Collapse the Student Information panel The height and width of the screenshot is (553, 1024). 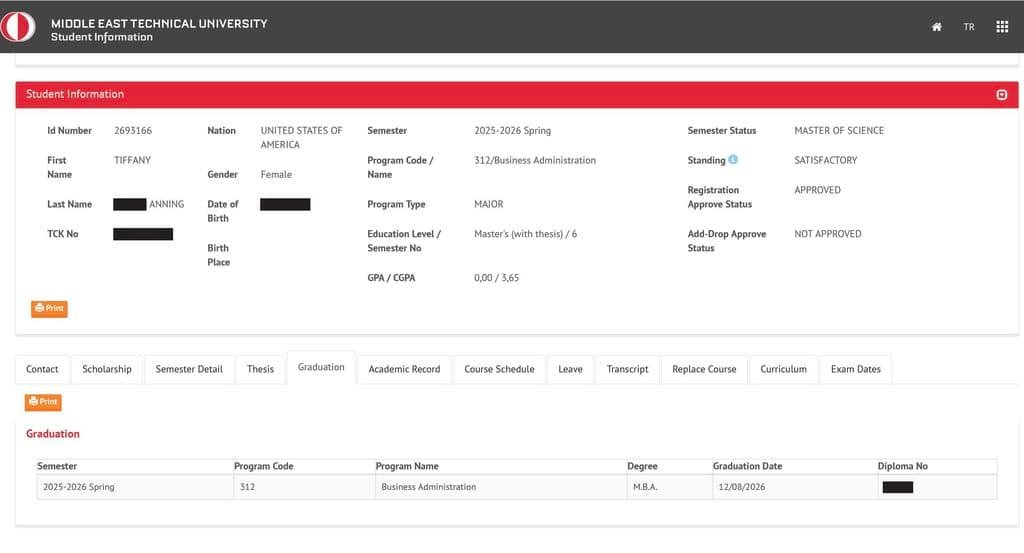click(1001, 95)
